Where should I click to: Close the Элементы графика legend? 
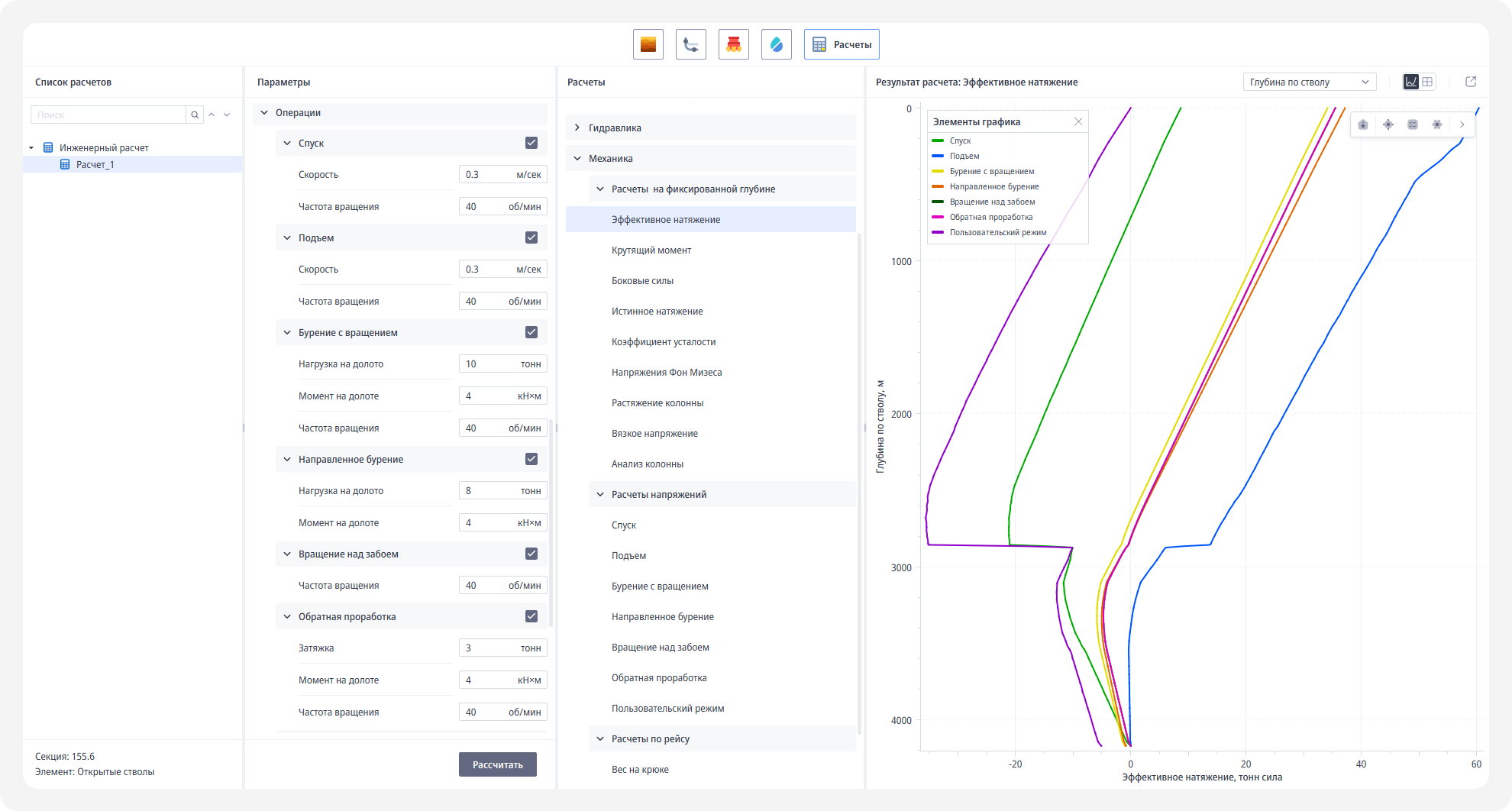tap(1078, 121)
